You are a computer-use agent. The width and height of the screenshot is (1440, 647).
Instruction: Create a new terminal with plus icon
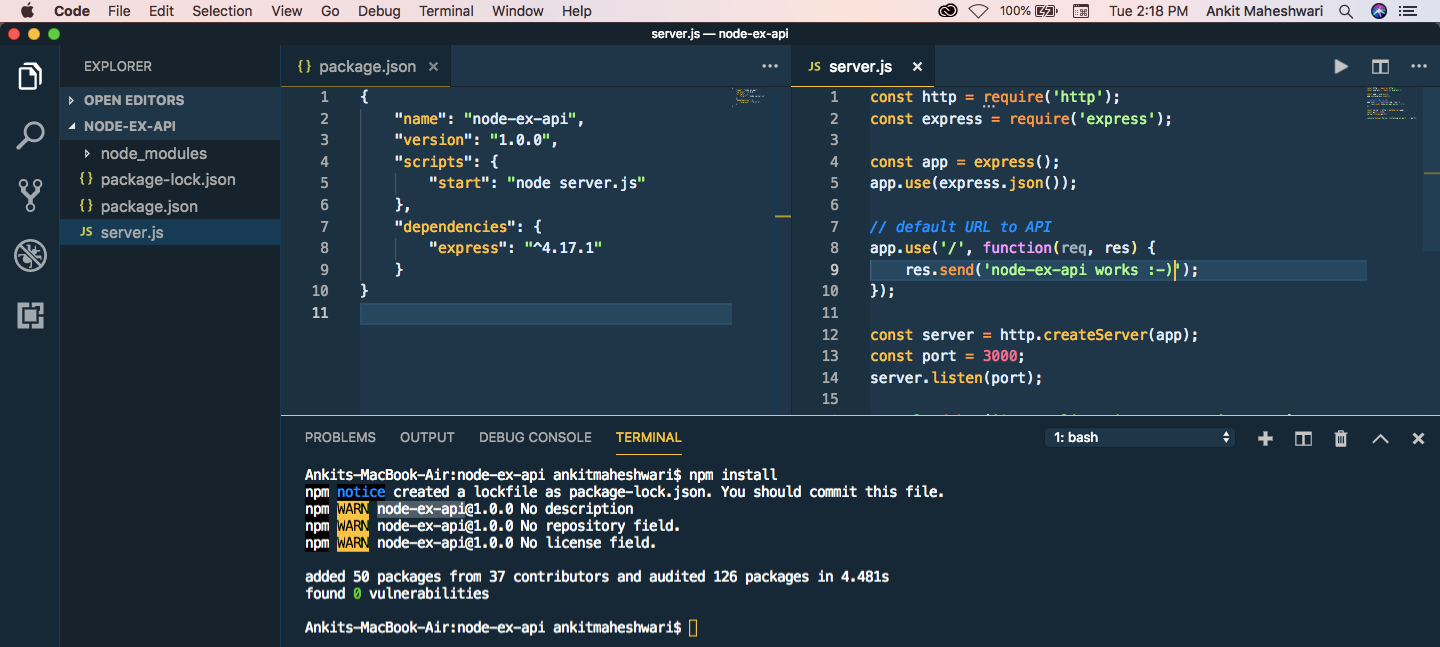click(x=1265, y=438)
